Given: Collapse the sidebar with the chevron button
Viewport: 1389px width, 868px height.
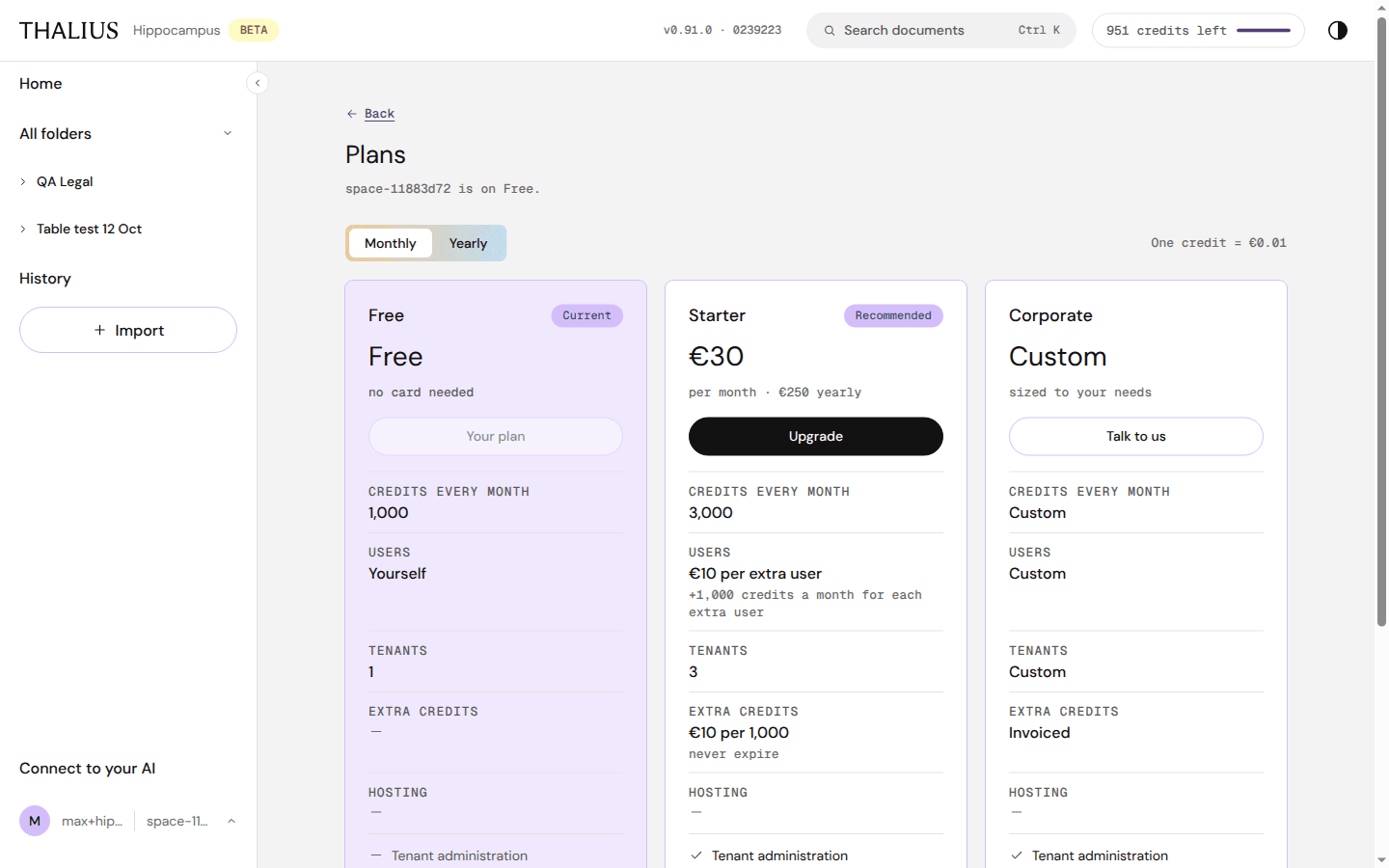Looking at the screenshot, I should [258, 83].
